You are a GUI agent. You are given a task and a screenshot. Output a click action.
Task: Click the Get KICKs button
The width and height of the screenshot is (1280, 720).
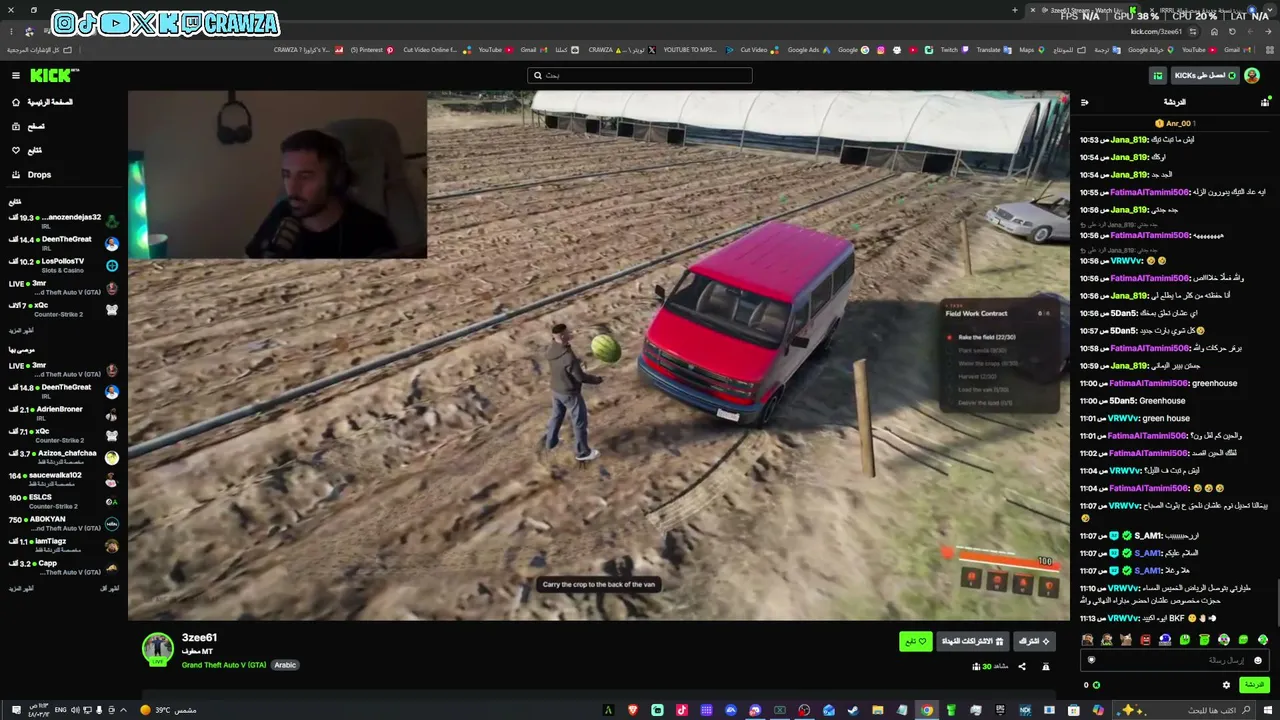[x=1205, y=75]
